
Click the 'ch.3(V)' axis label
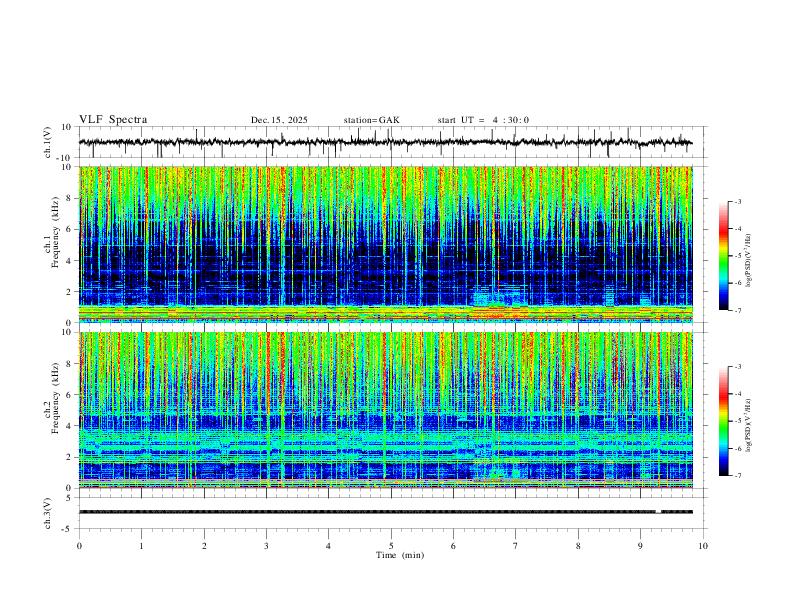(x=48, y=513)
